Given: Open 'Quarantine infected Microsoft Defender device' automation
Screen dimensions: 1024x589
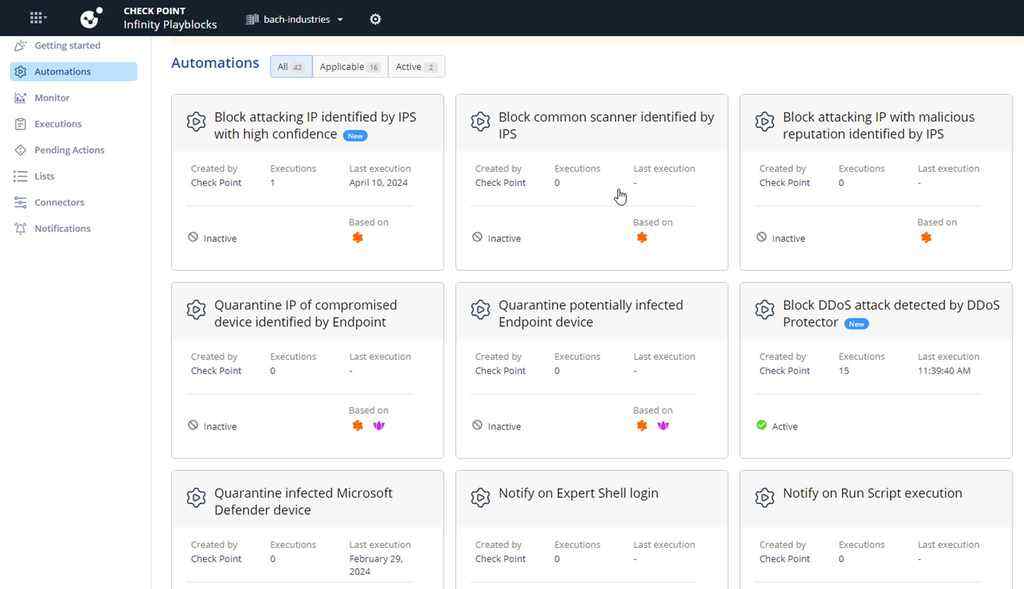Looking at the screenshot, I should pyautogui.click(x=303, y=501).
